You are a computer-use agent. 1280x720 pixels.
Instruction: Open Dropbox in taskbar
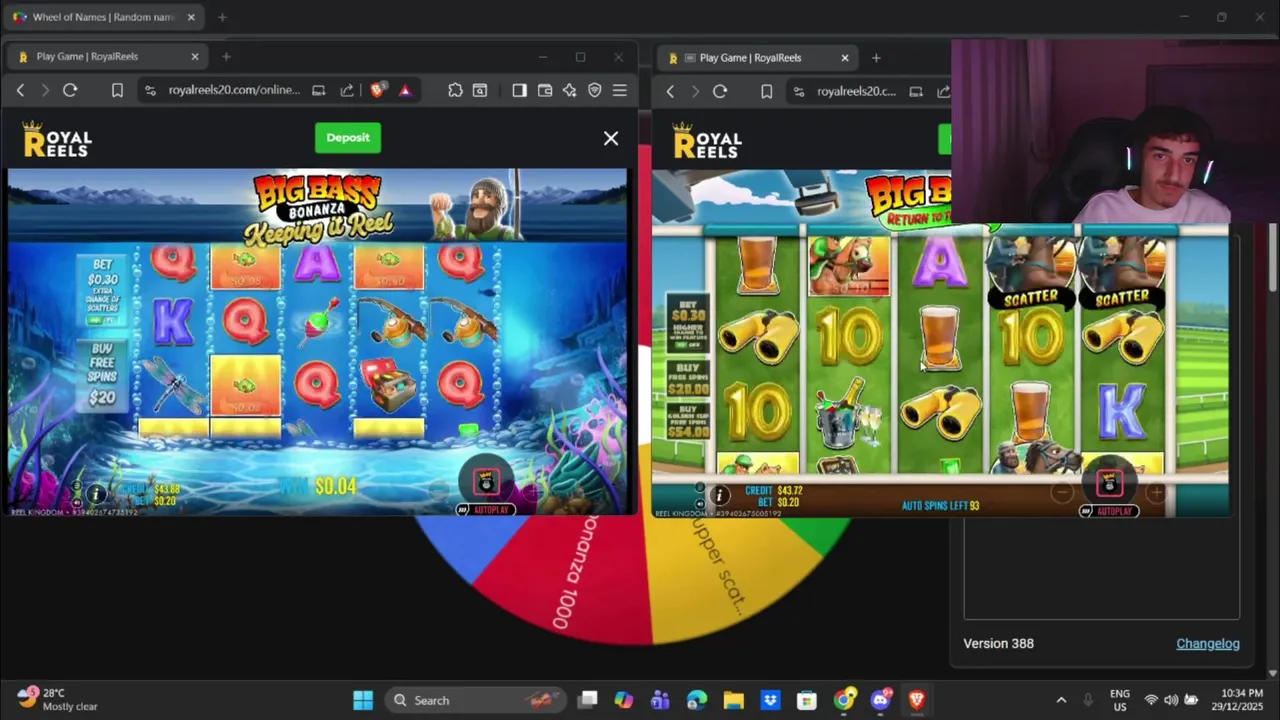770,700
